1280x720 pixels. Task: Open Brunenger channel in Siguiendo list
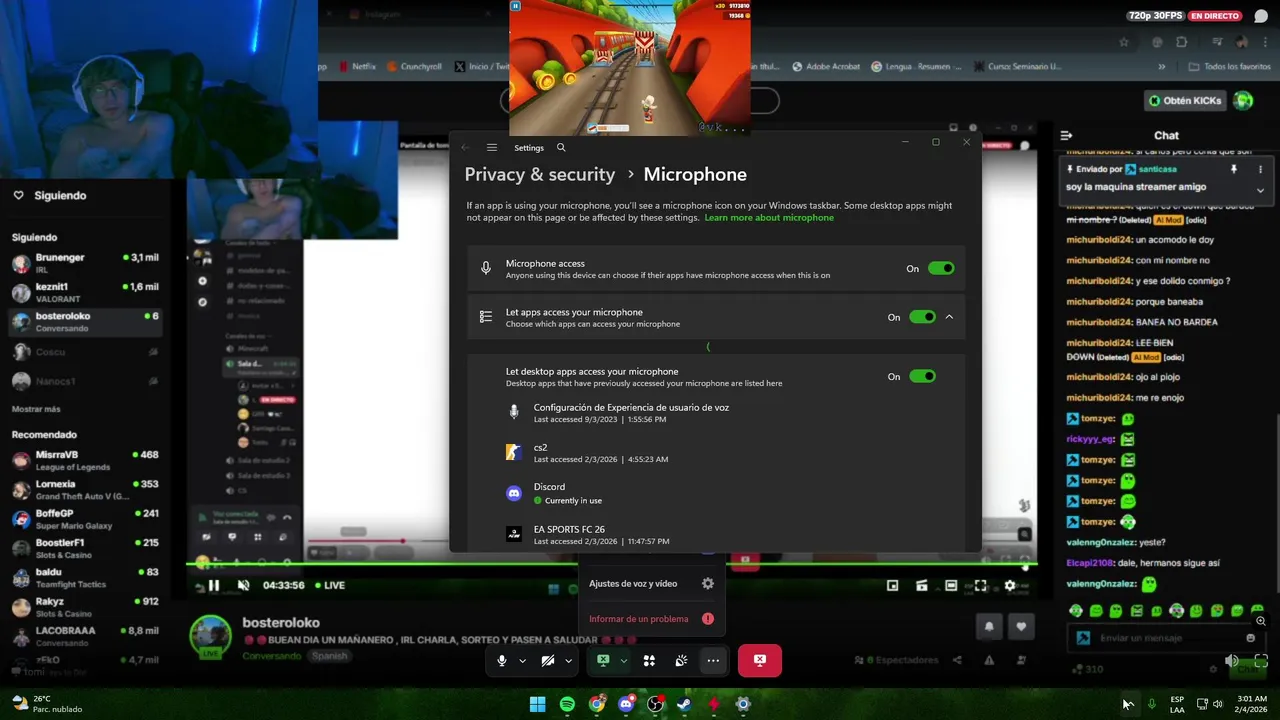click(x=85, y=263)
